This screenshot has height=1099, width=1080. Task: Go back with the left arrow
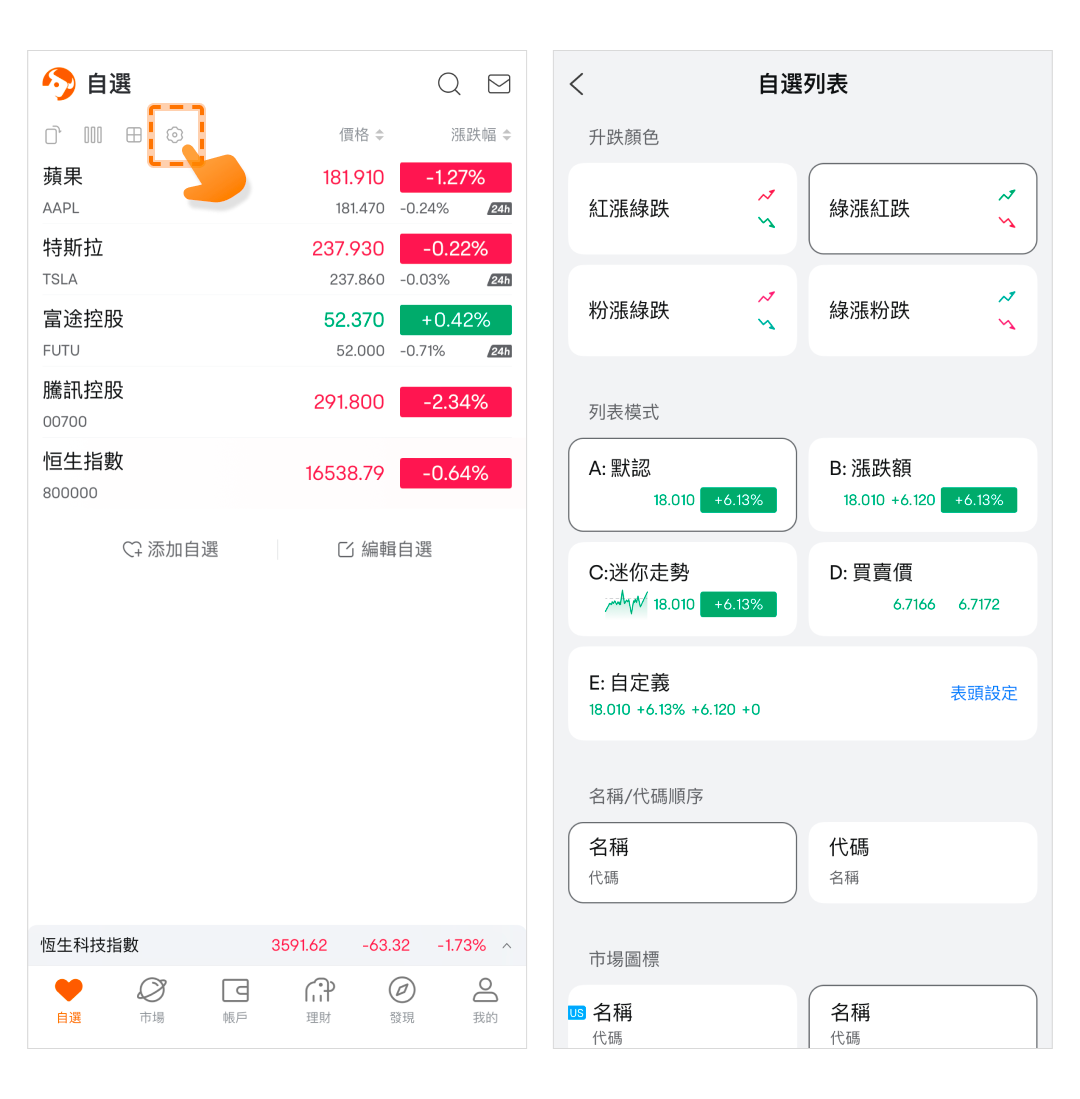point(577,84)
